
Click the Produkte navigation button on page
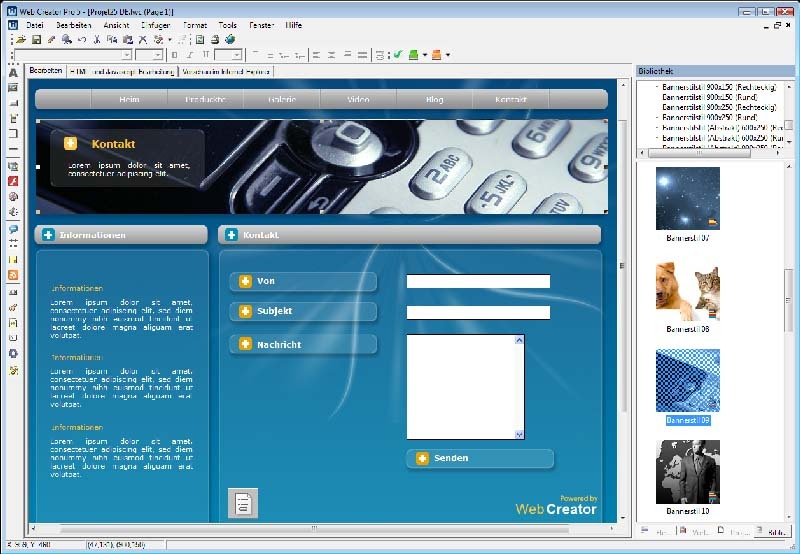(205, 99)
